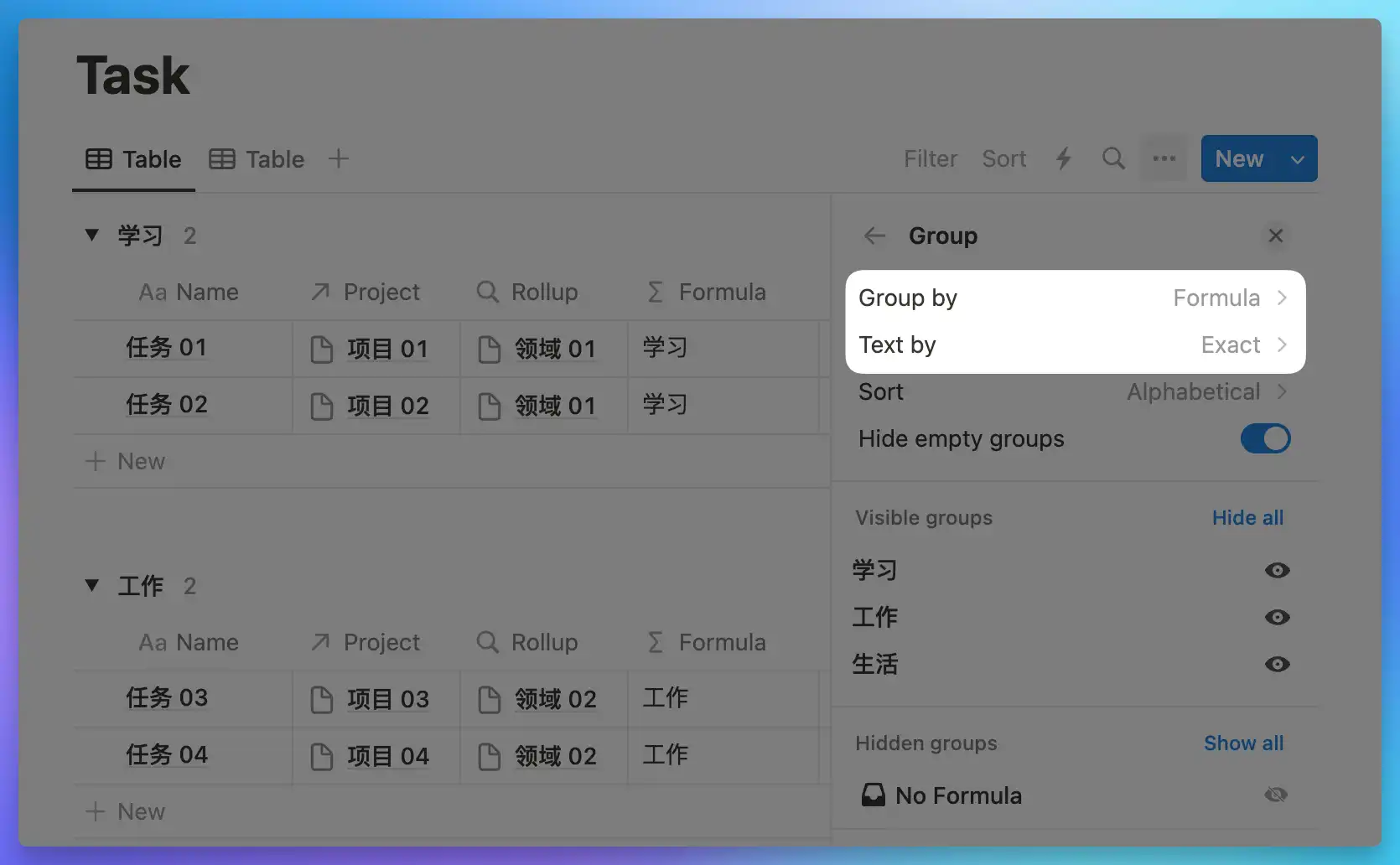Click the back arrow in Group panel

[874, 236]
